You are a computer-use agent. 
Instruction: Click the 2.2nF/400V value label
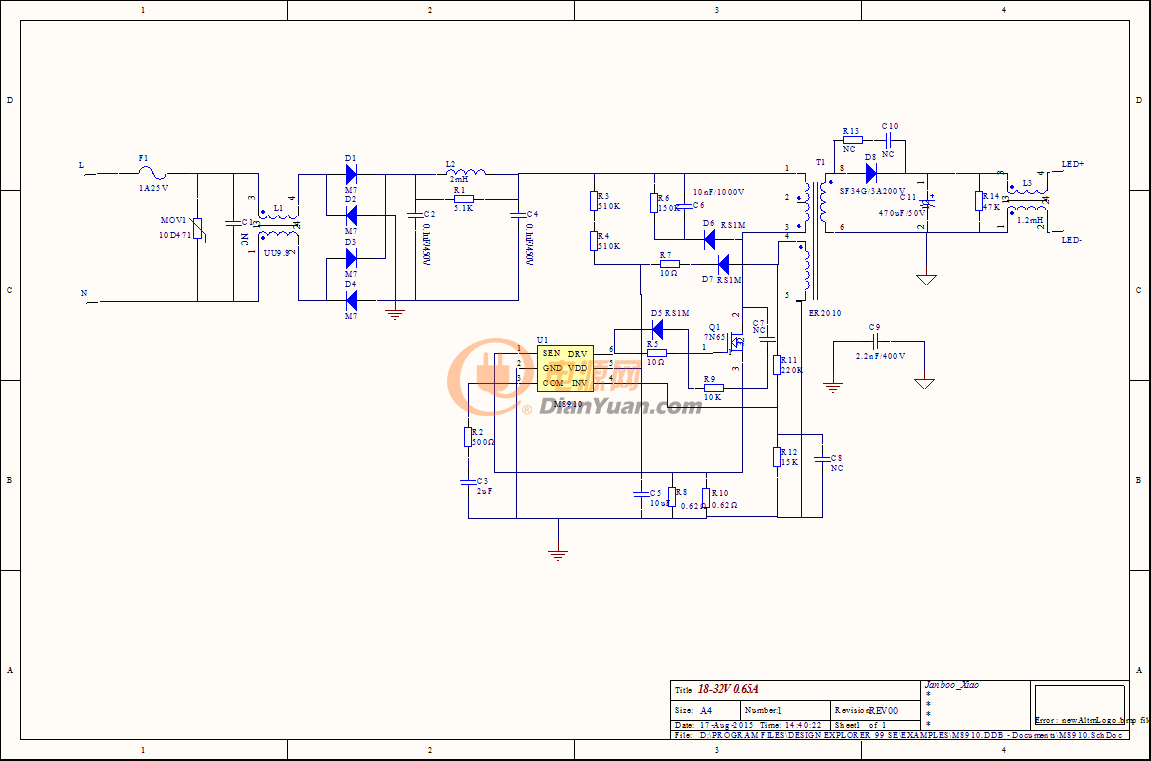click(880, 356)
